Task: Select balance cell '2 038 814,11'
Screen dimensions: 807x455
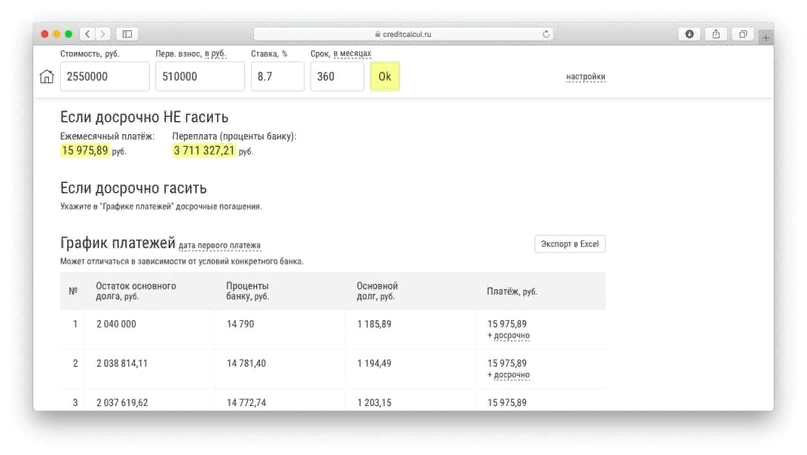Action: pos(122,363)
